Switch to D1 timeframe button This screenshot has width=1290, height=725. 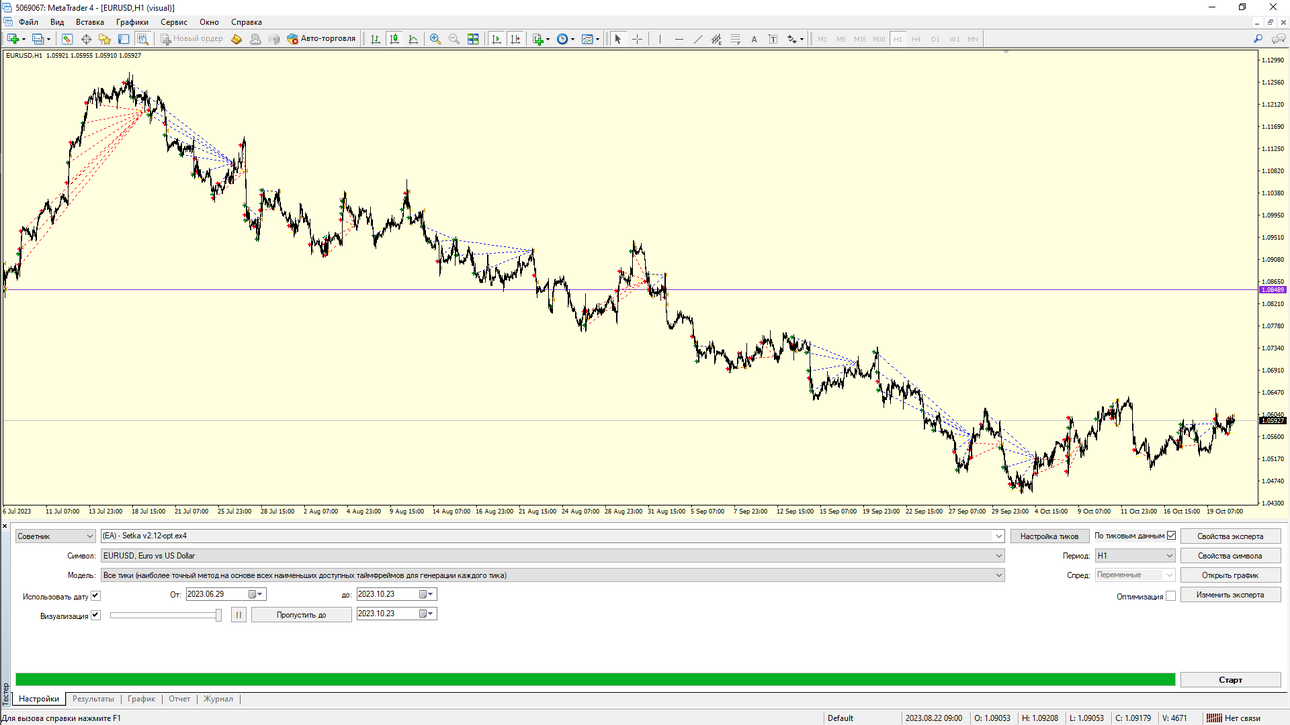tap(935, 39)
